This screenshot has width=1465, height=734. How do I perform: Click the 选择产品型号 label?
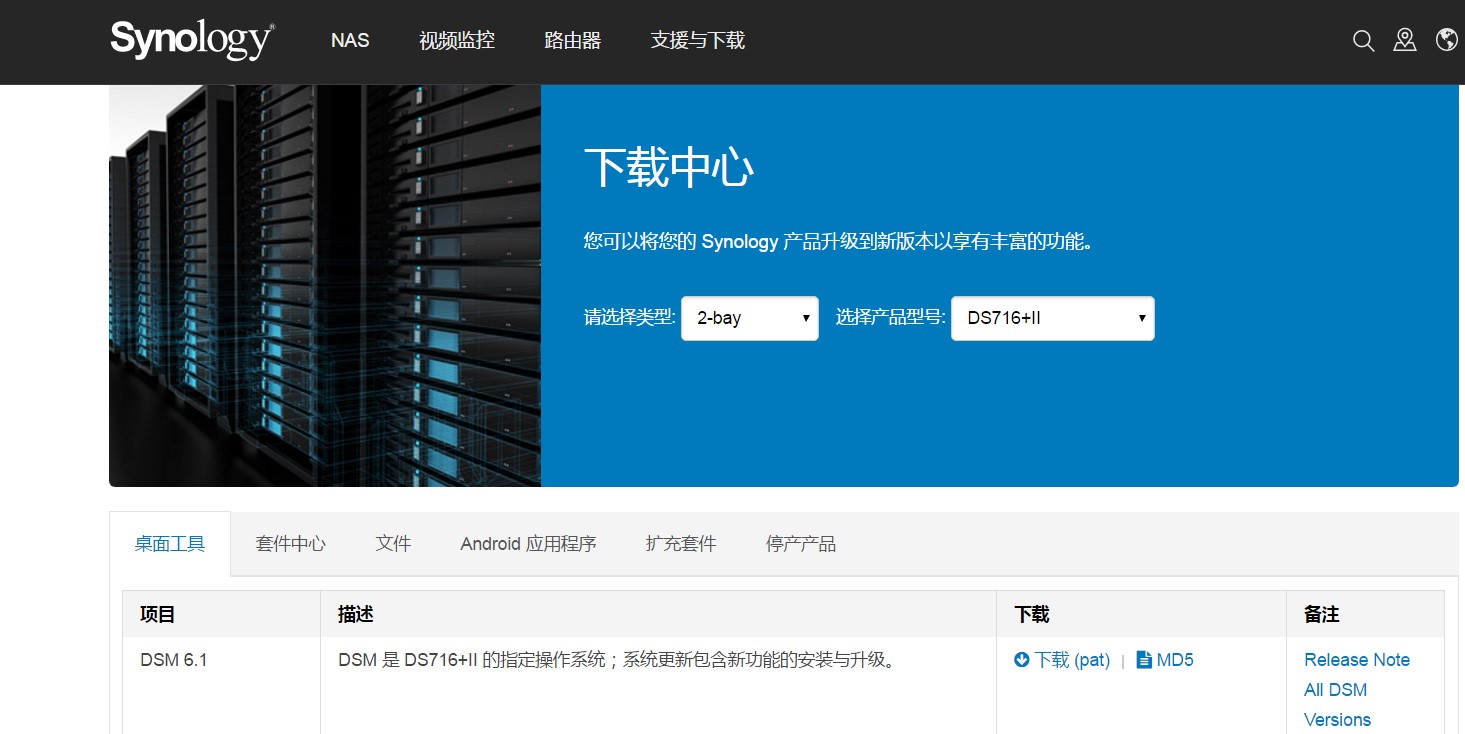(891, 318)
